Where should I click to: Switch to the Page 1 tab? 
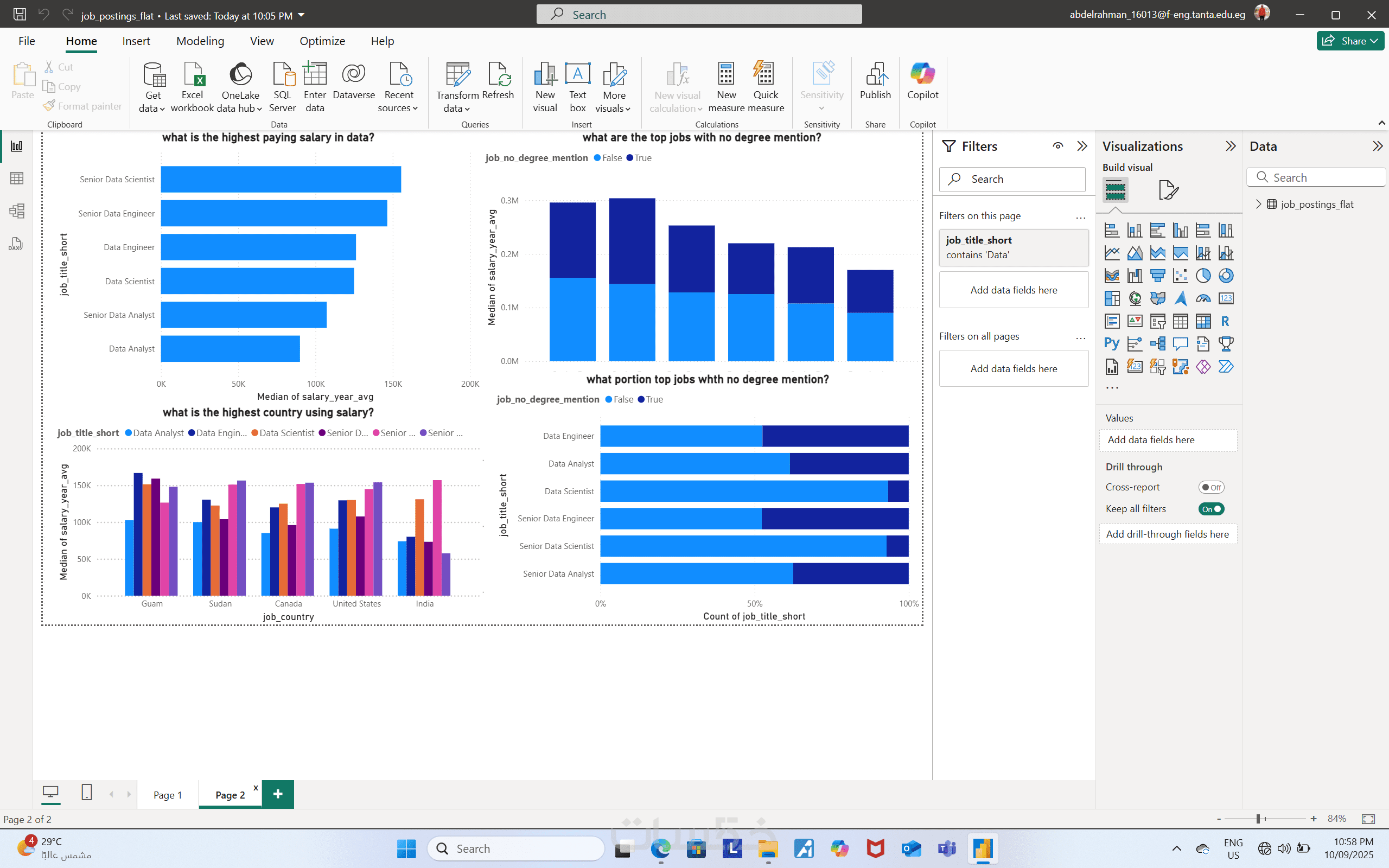[168, 795]
